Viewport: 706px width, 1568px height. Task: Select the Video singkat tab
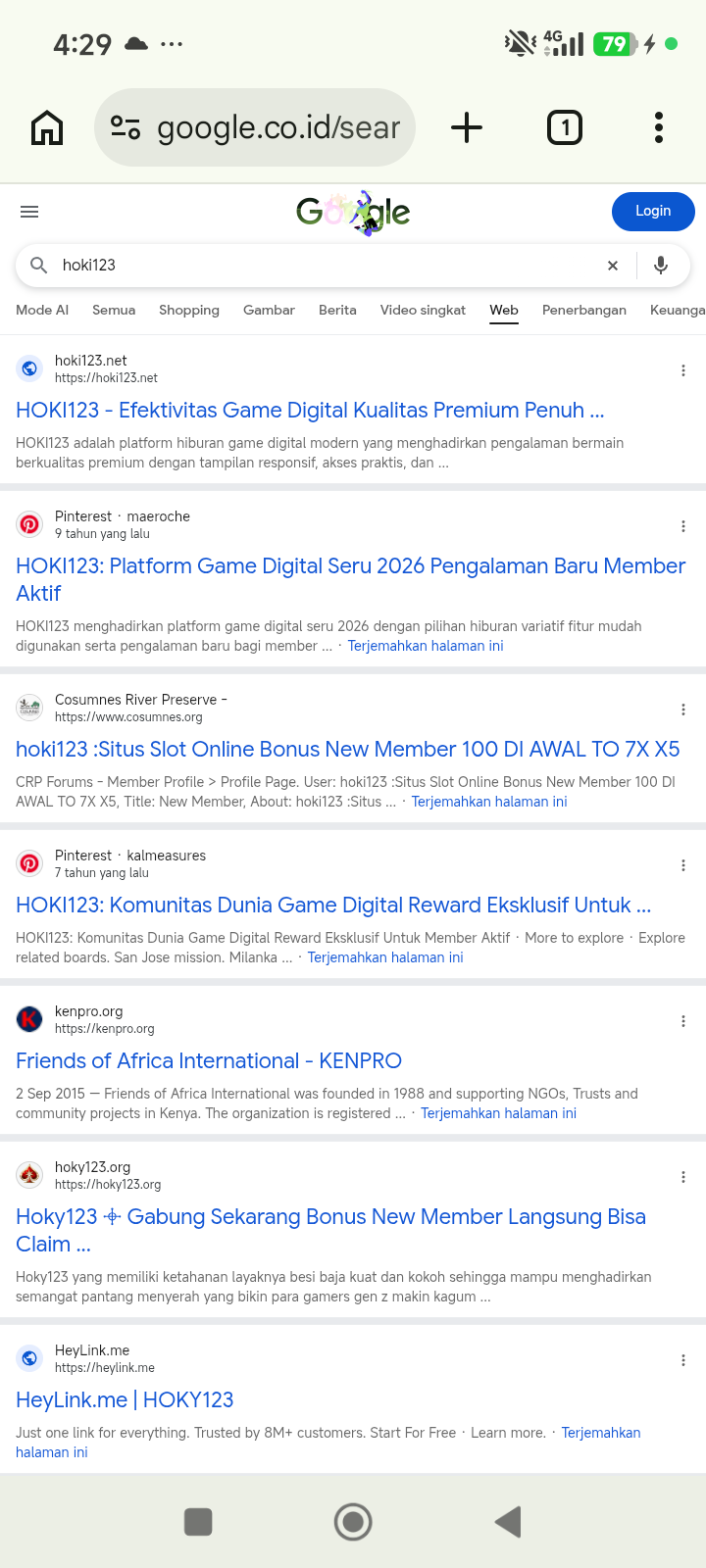[x=423, y=310]
